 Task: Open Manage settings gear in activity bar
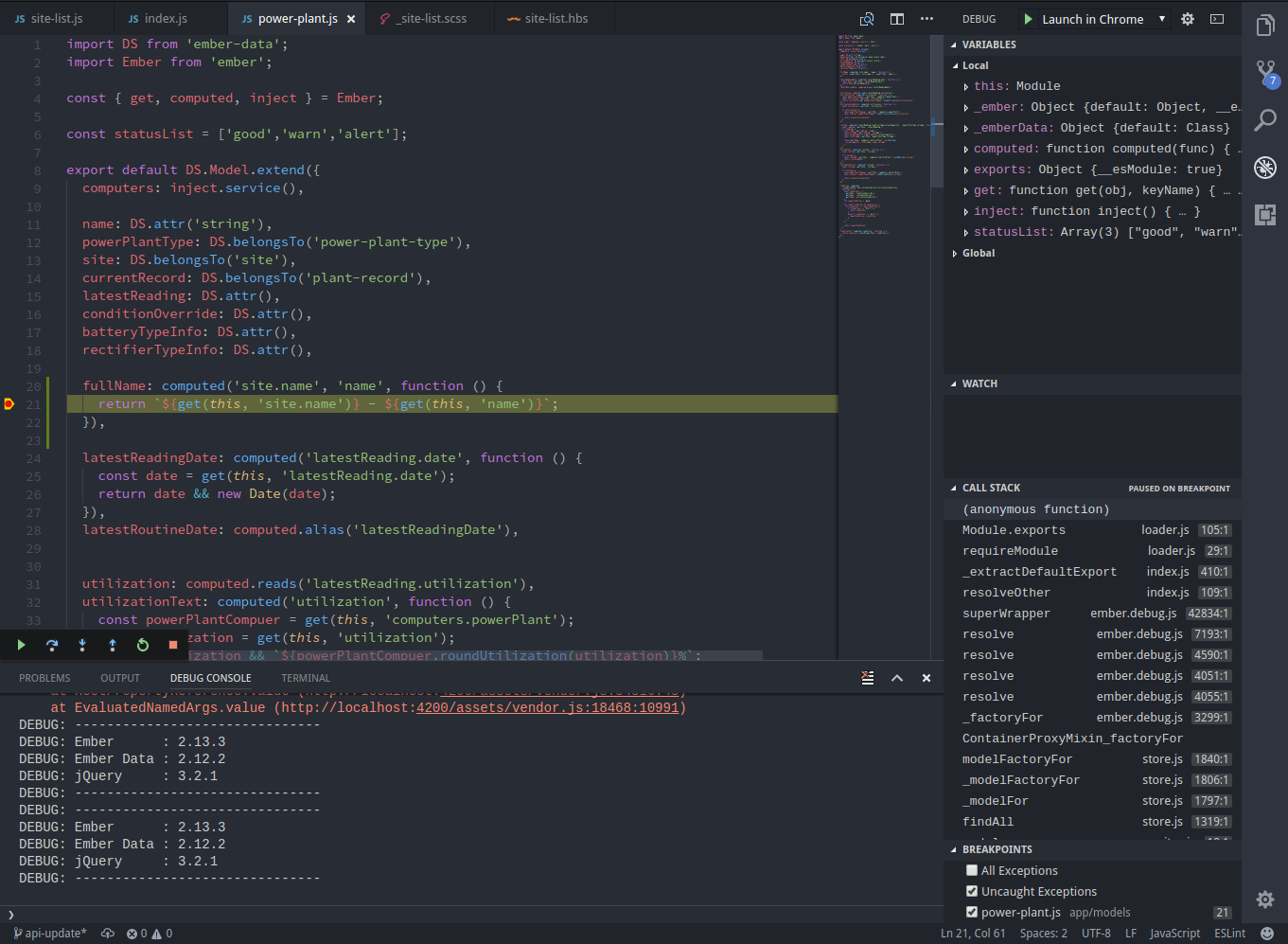(x=1265, y=899)
